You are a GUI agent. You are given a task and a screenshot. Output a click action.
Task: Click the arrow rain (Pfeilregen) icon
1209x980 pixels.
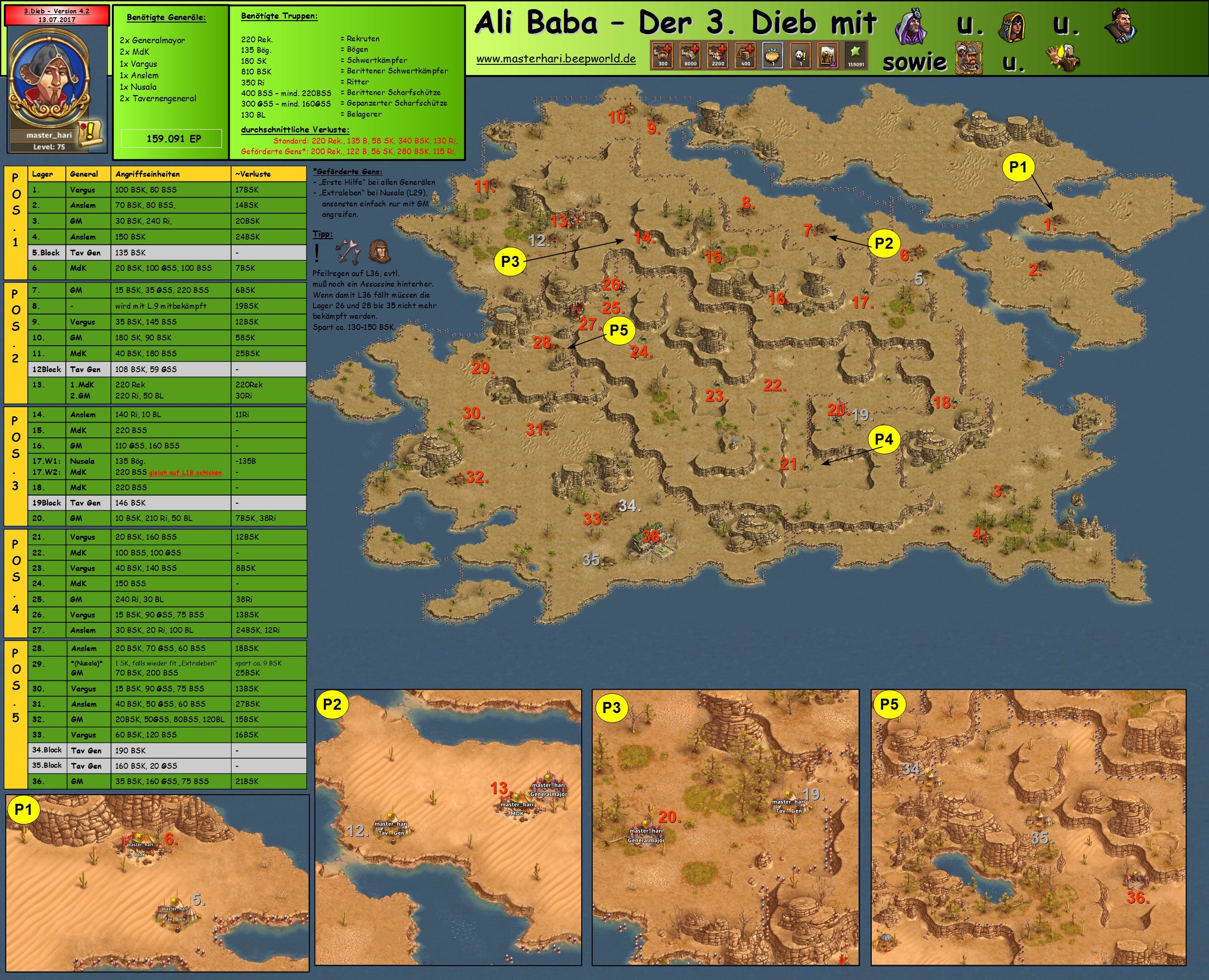(x=348, y=253)
